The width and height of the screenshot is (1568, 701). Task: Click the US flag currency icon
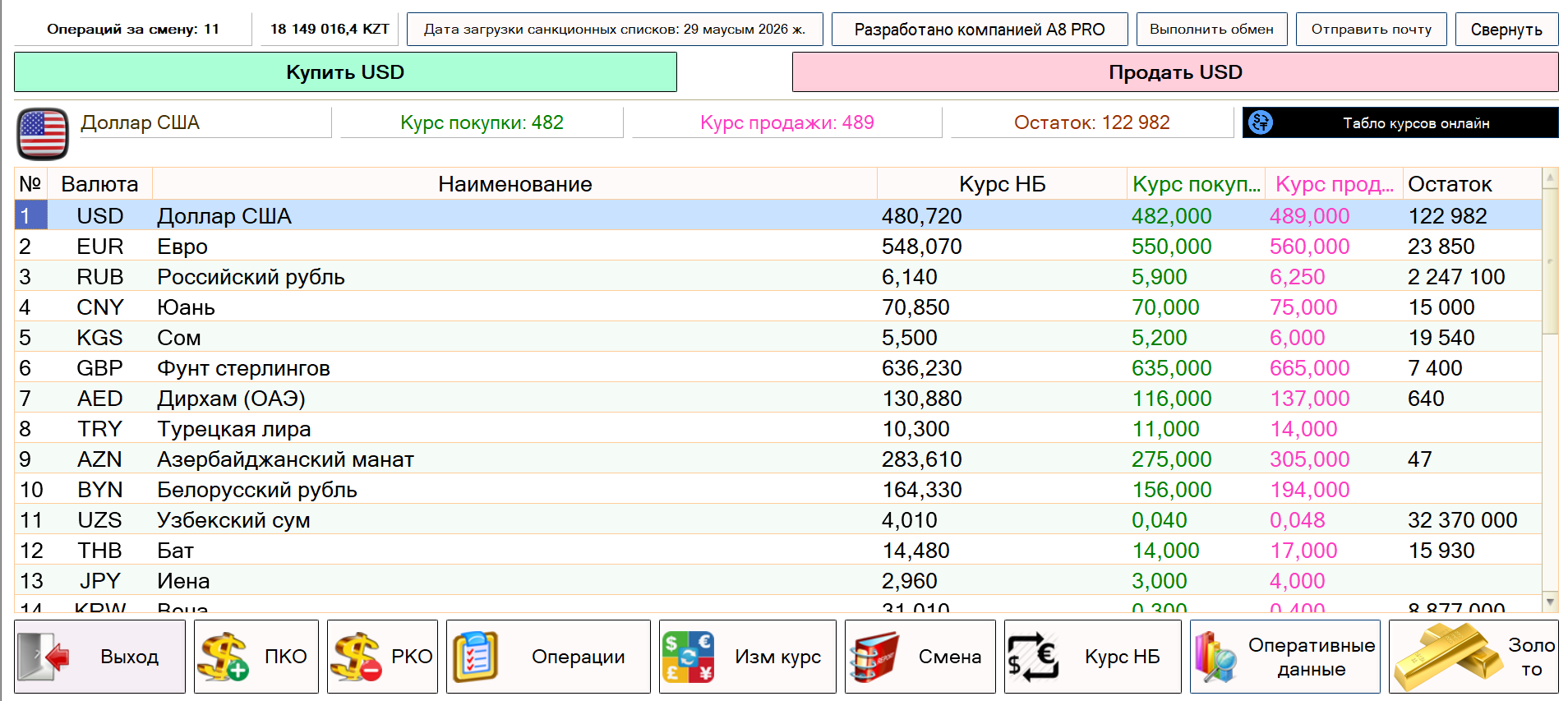coord(43,134)
